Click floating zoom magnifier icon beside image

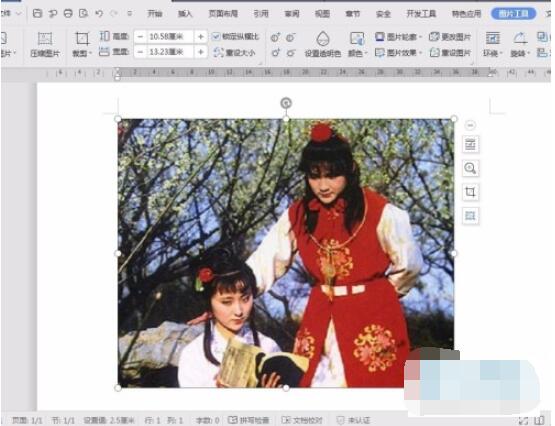[470, 168]
